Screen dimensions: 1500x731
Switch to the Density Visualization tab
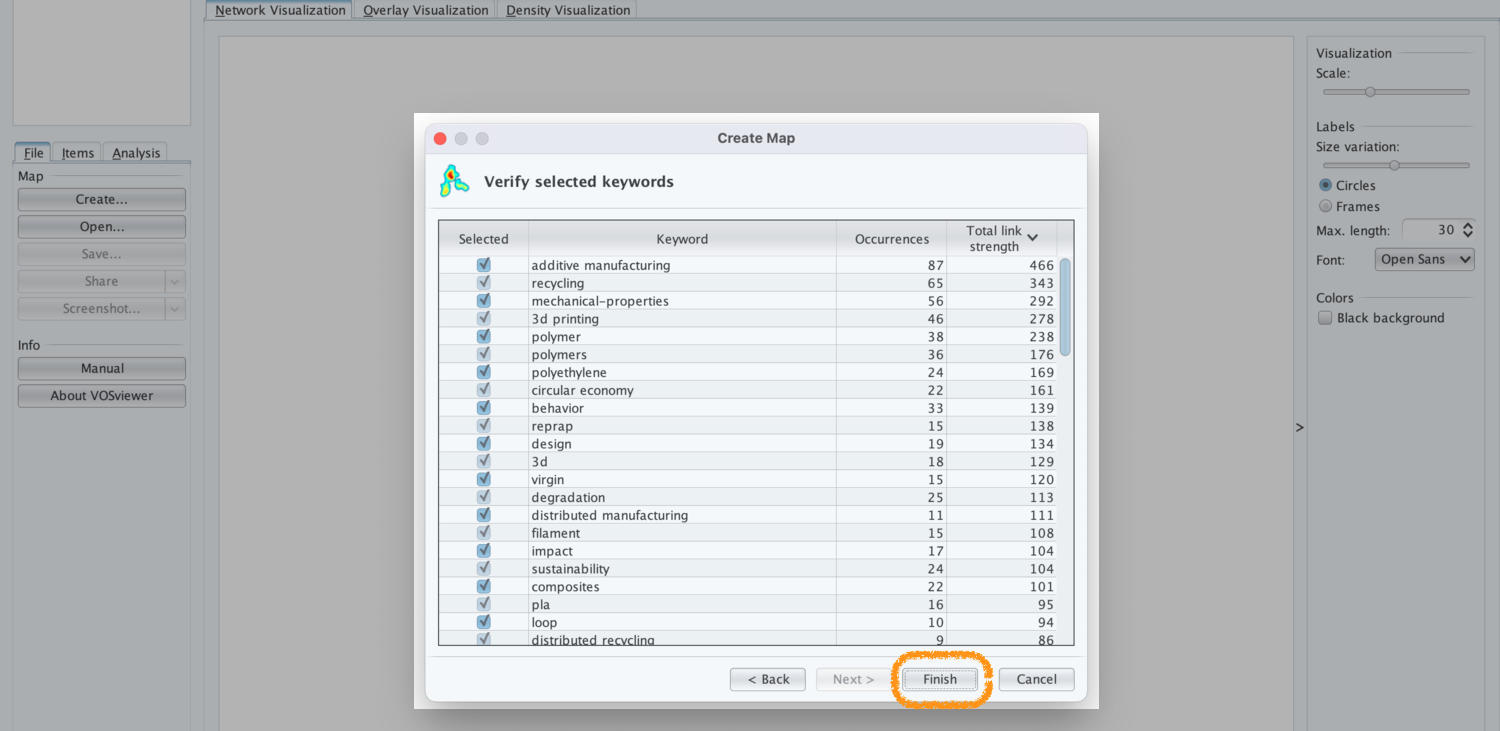(x=567, y=10)
